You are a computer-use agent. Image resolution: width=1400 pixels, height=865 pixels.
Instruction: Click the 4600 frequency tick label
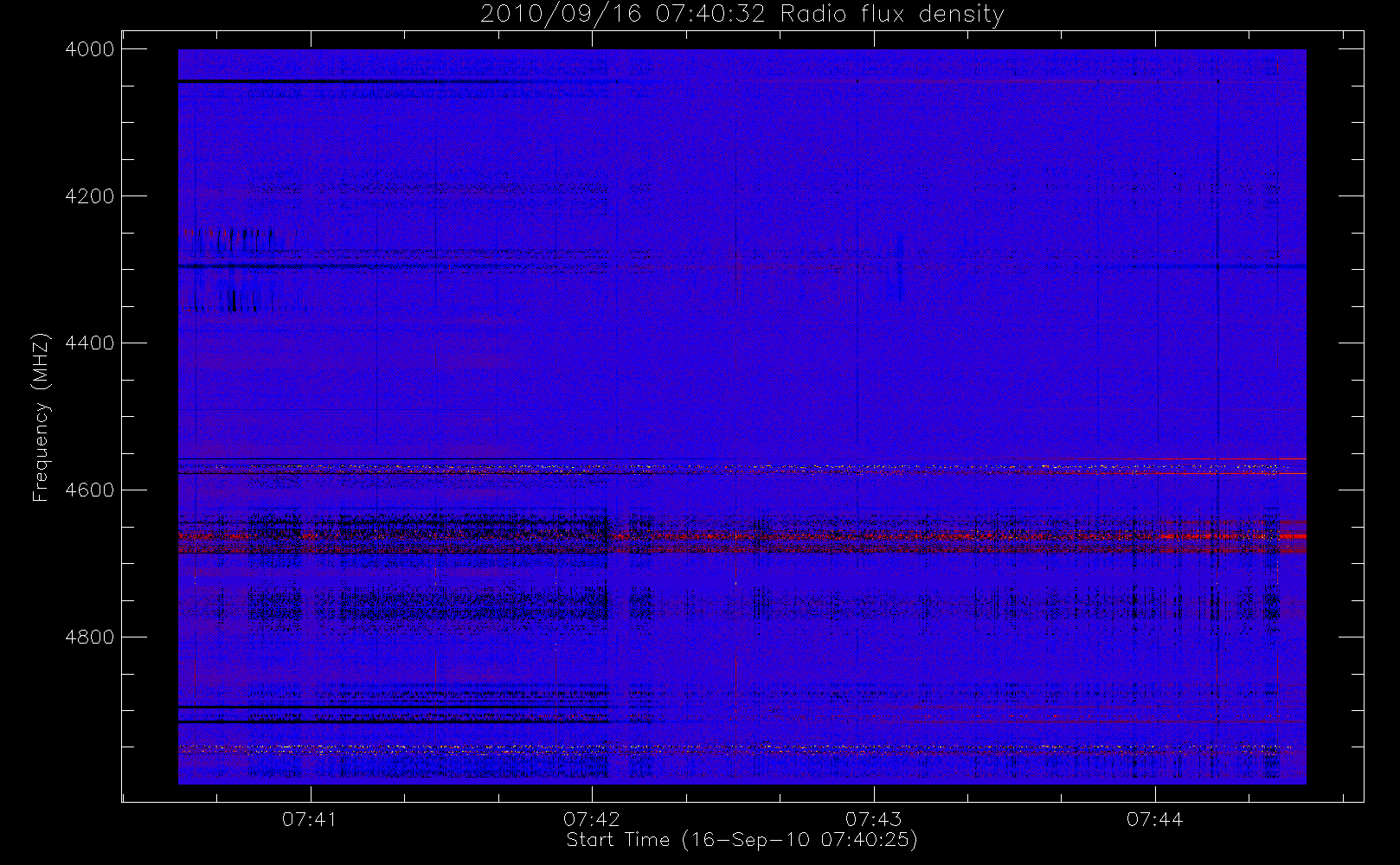pos(90,490)
